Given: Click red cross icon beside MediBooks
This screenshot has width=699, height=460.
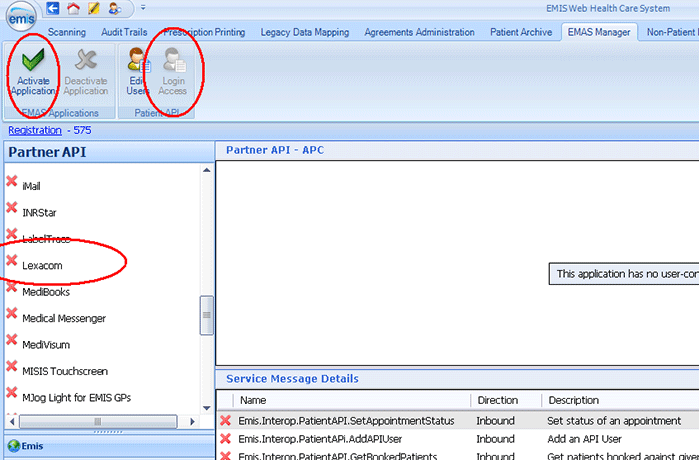Looking at the screenshot, I should pyautogui.click(x=12, y=287).
